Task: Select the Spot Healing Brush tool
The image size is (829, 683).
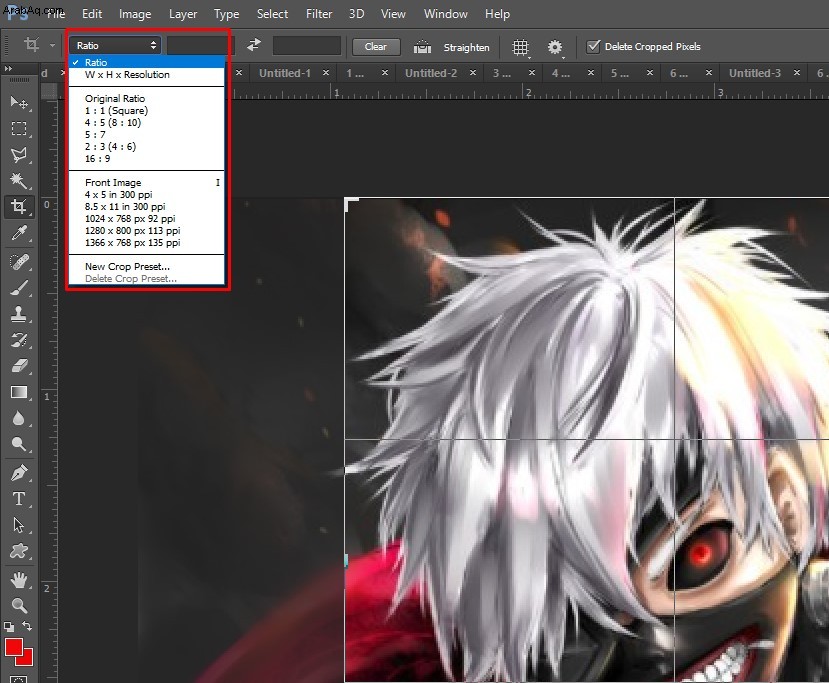Action: [x=19, y=262]
